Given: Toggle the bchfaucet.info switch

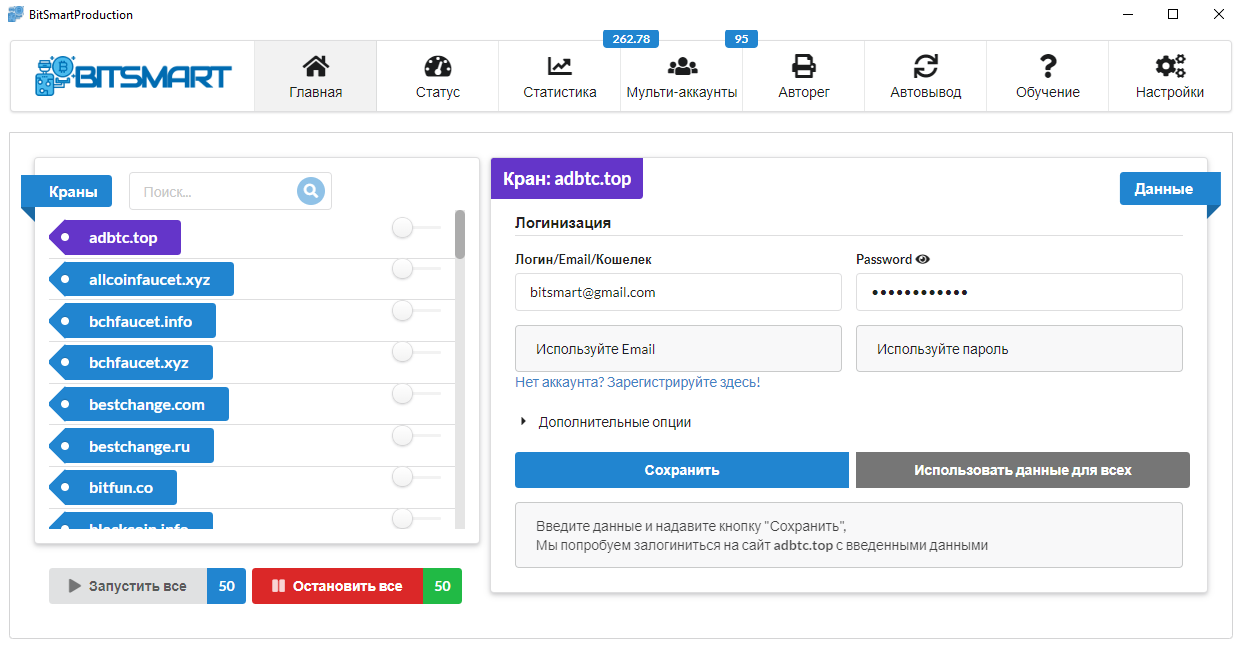Looking at the screenshot, I should [x=416, y=311].
